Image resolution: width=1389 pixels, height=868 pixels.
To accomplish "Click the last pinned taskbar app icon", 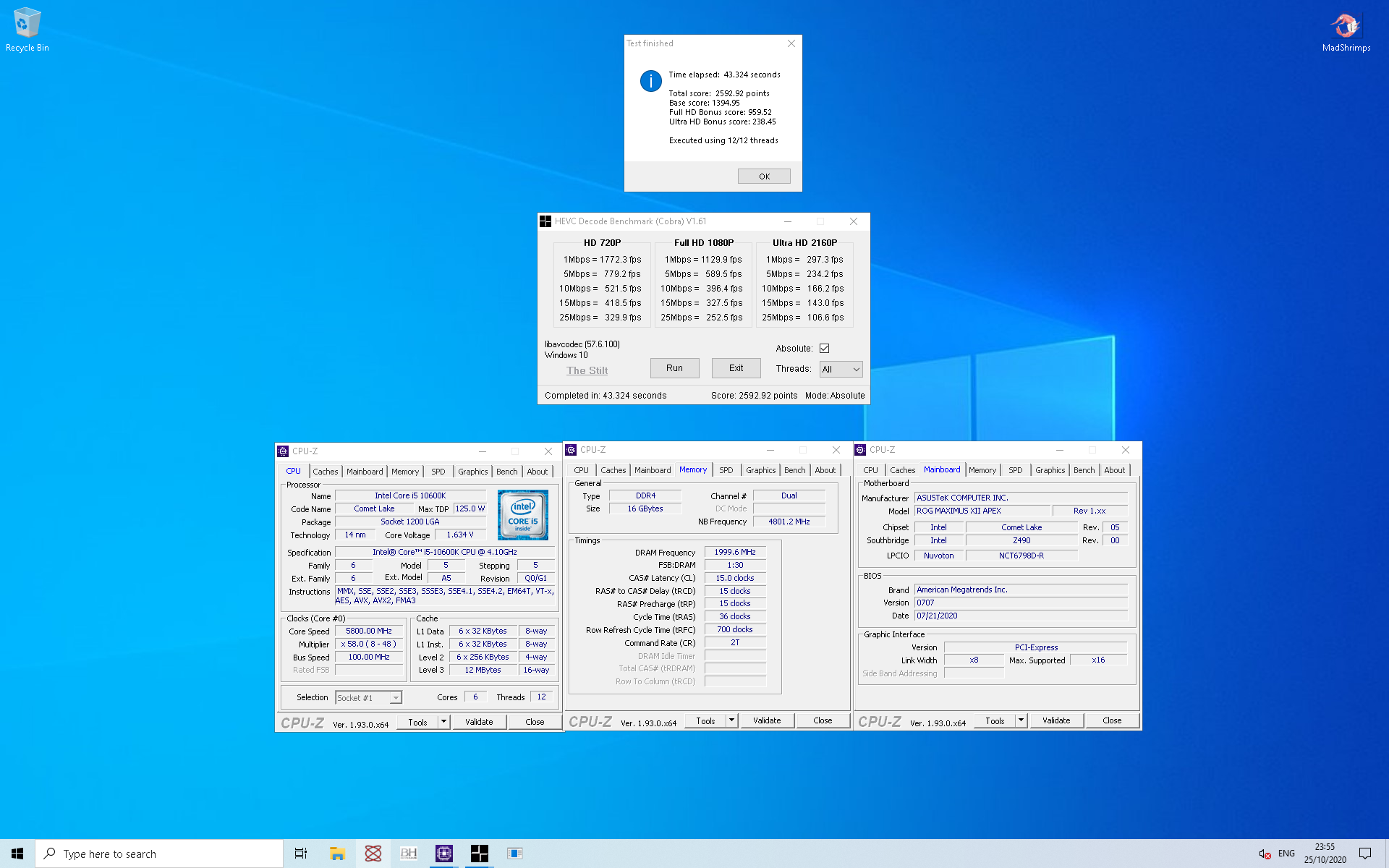I will (515, 854).
